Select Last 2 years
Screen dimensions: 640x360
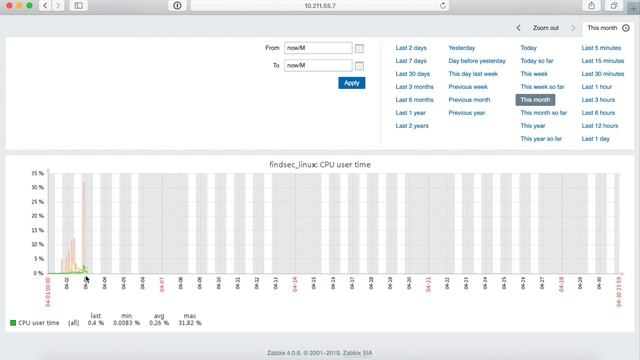coord(412,126)
